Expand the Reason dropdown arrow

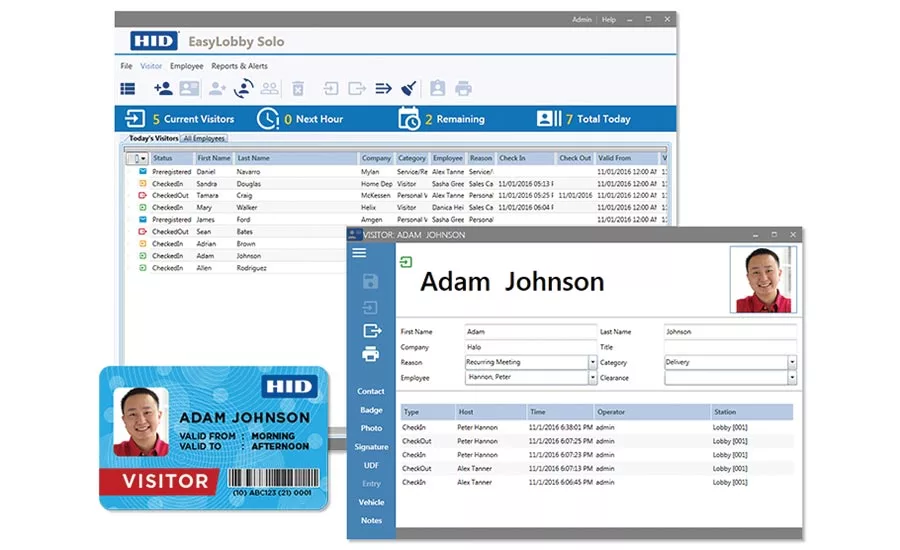click(x=592, y=362)
